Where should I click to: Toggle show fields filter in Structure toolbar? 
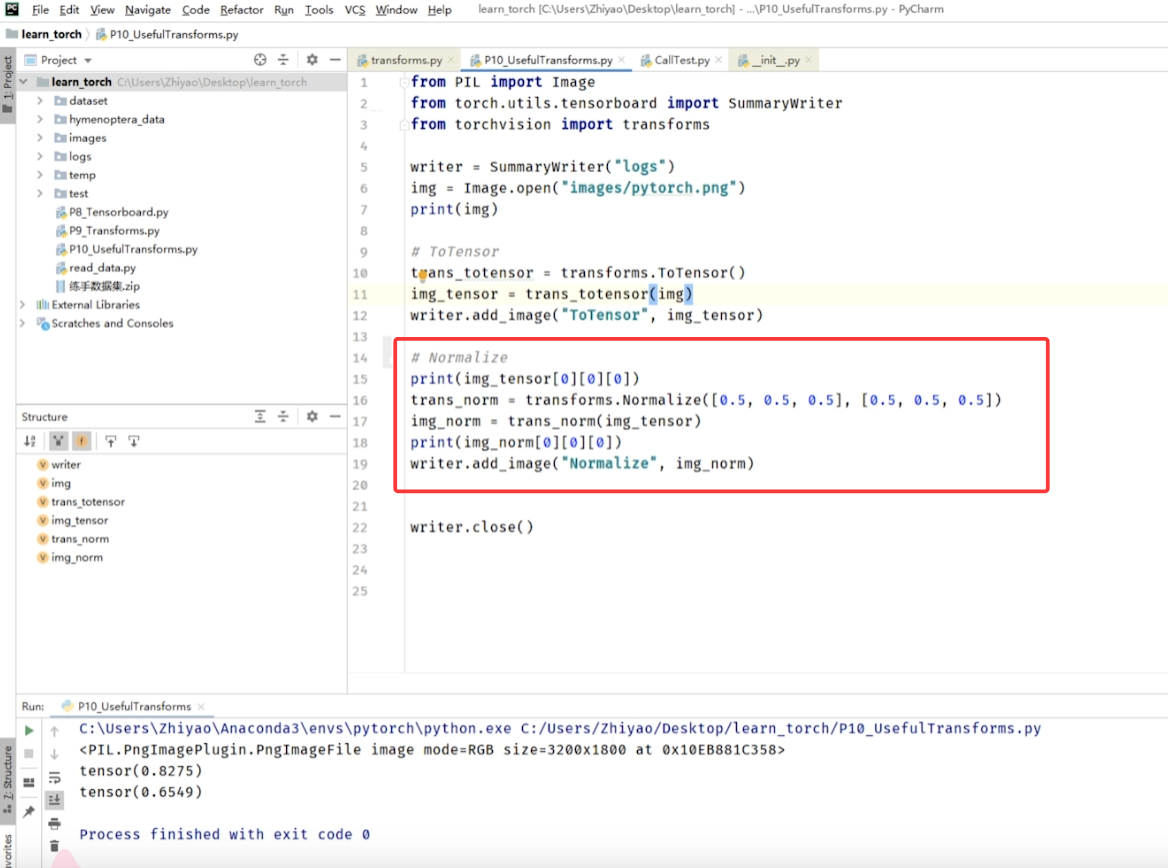[x=81, y=441]
